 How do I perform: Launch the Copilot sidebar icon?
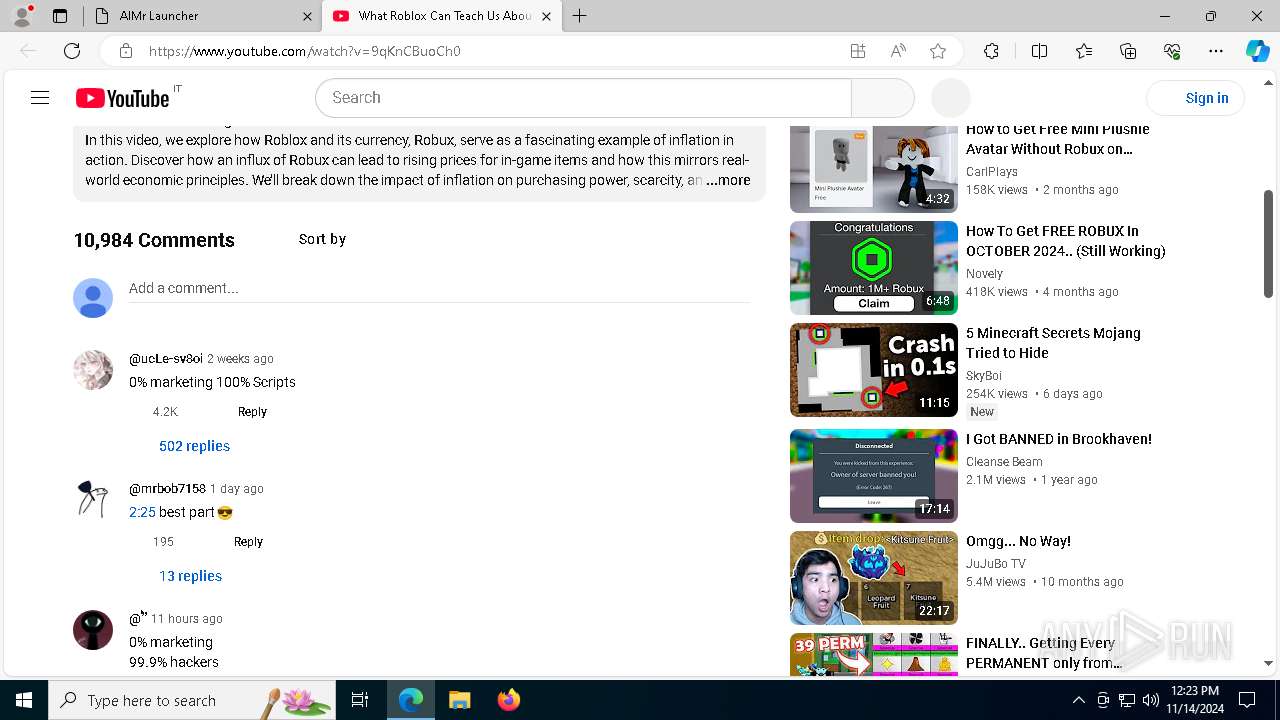click(x=1257, y=51)
